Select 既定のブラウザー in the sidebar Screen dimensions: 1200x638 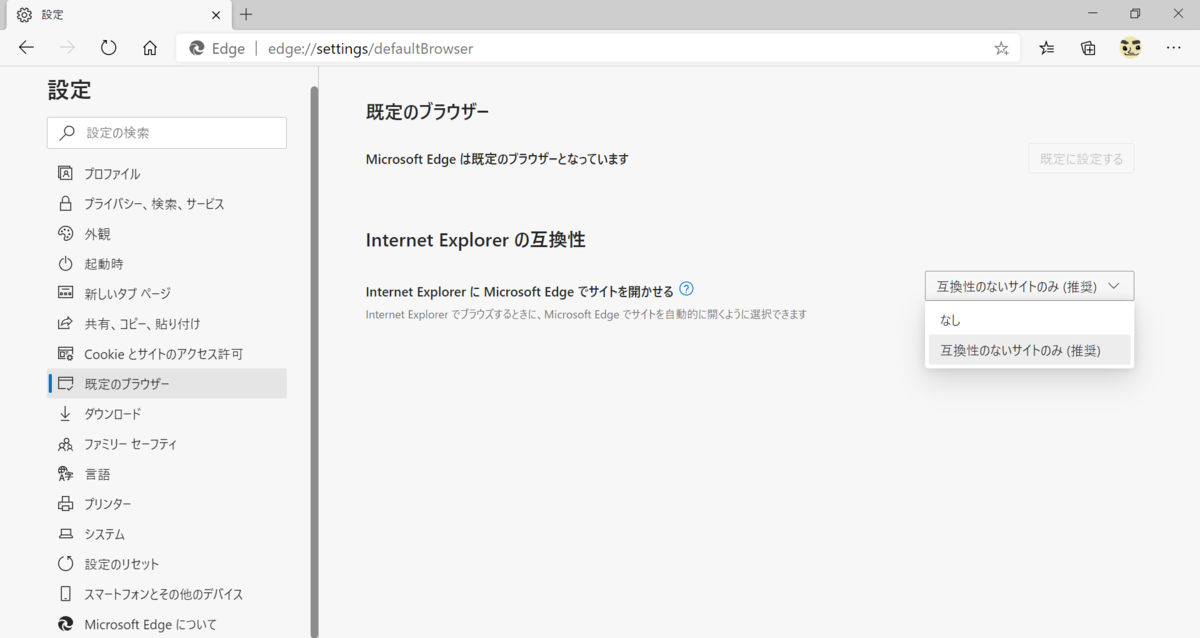[x=167, y=383]
